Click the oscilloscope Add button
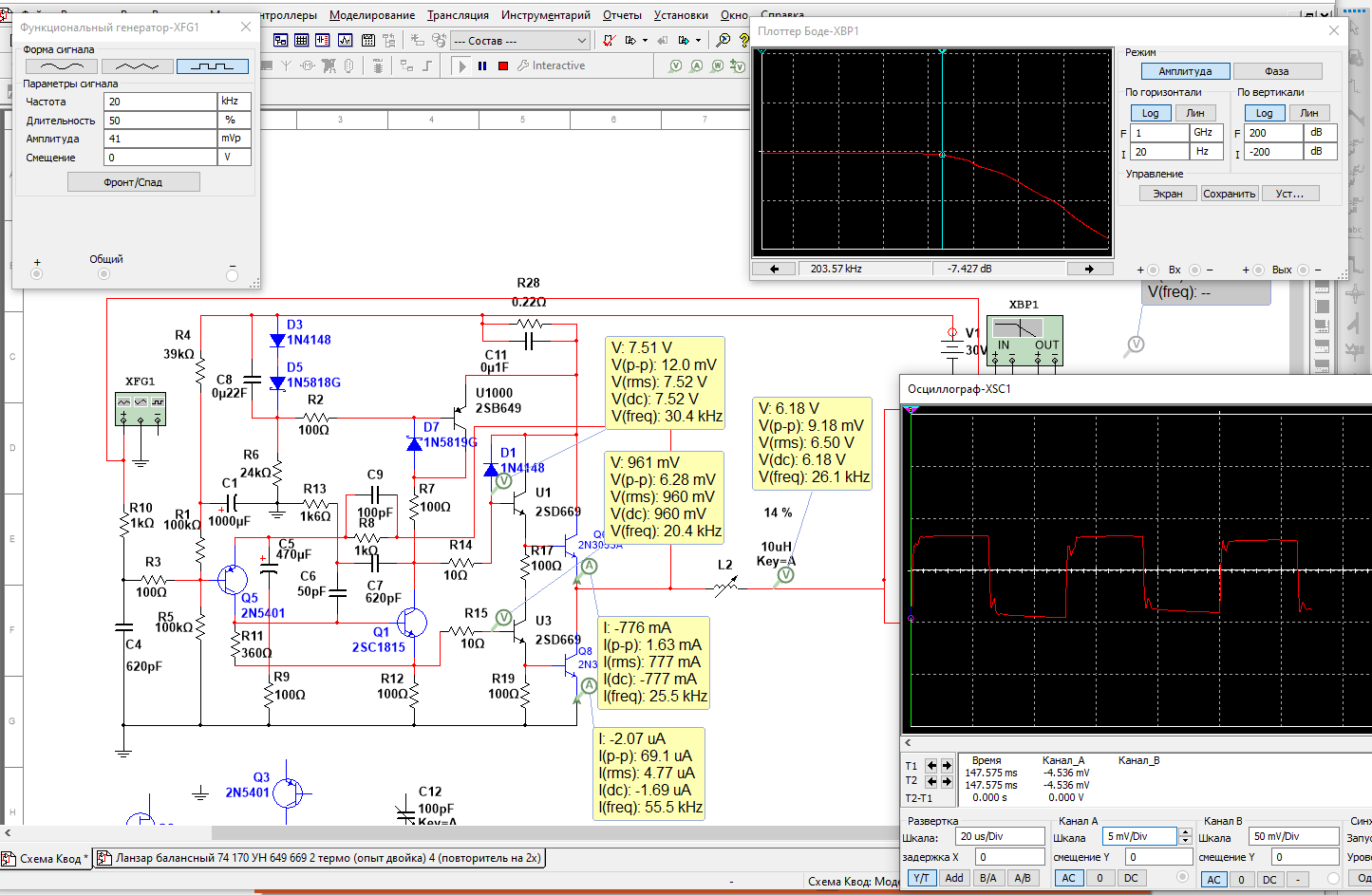Viewport: 1372px width, 895px height. pyautogui.click(x=954, y=878)
